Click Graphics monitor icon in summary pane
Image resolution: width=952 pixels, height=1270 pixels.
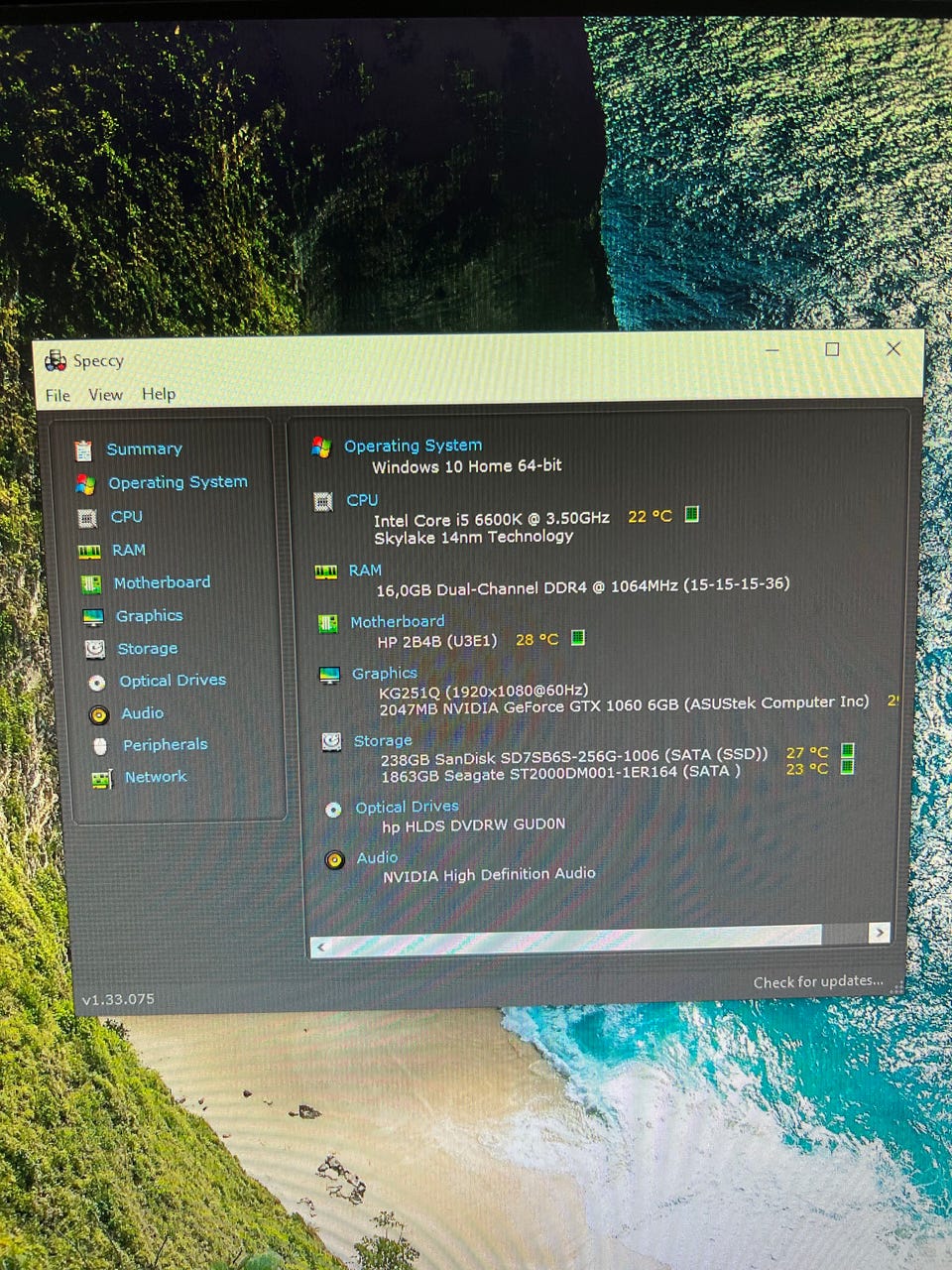[x=329, y=676]
